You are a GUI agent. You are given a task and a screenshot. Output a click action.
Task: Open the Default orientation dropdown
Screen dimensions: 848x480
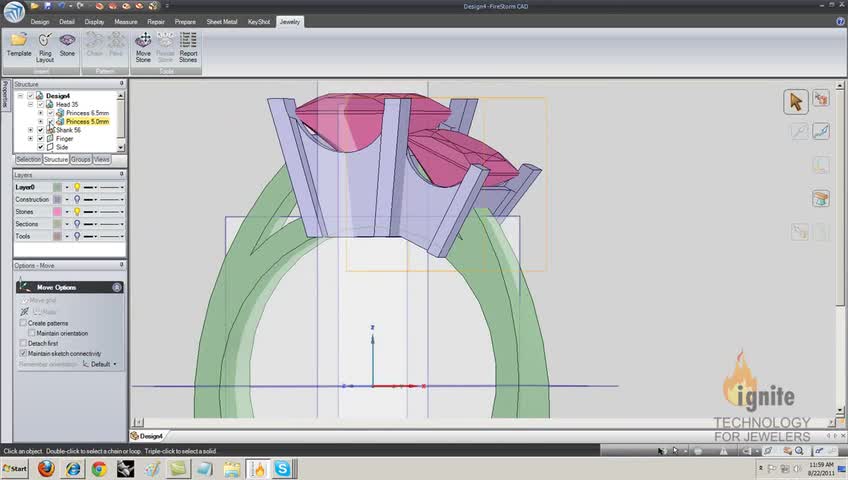(103, 364)
